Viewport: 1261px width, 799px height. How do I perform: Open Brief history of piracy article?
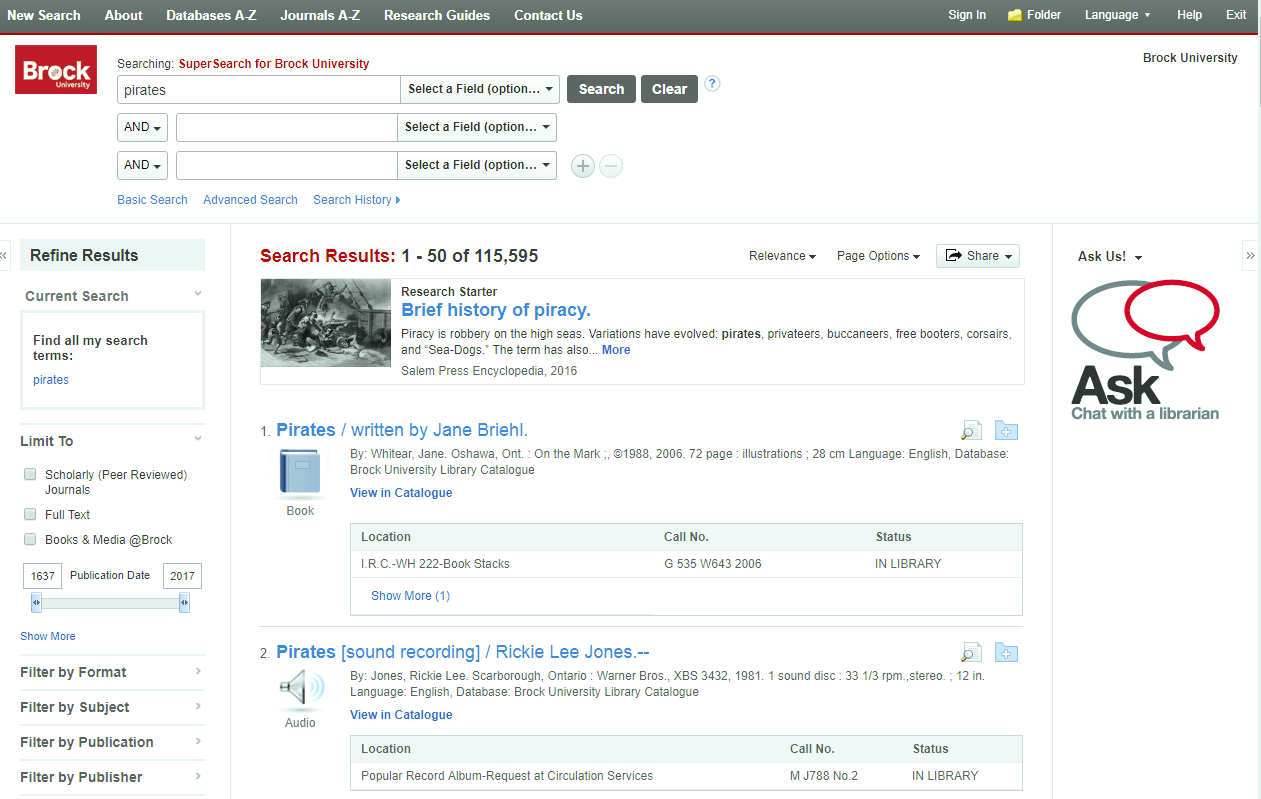[x=496, y=310]
